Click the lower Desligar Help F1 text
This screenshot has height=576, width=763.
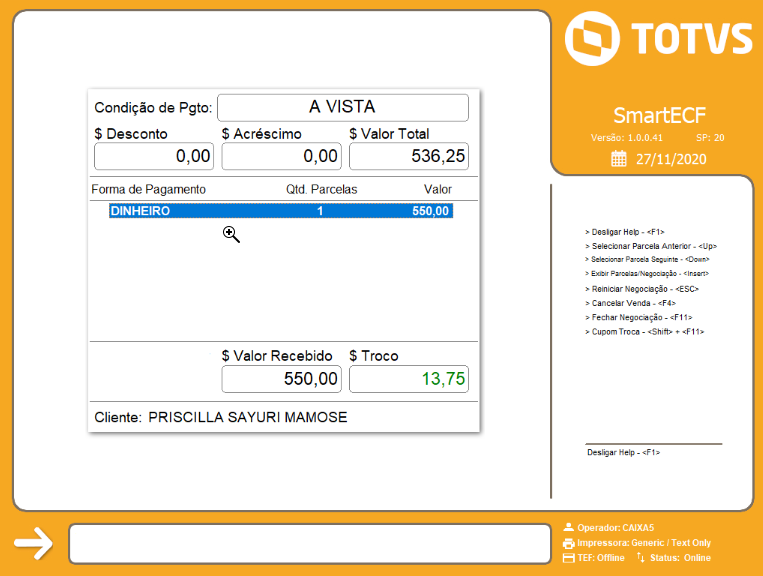(x=623, y=452)
